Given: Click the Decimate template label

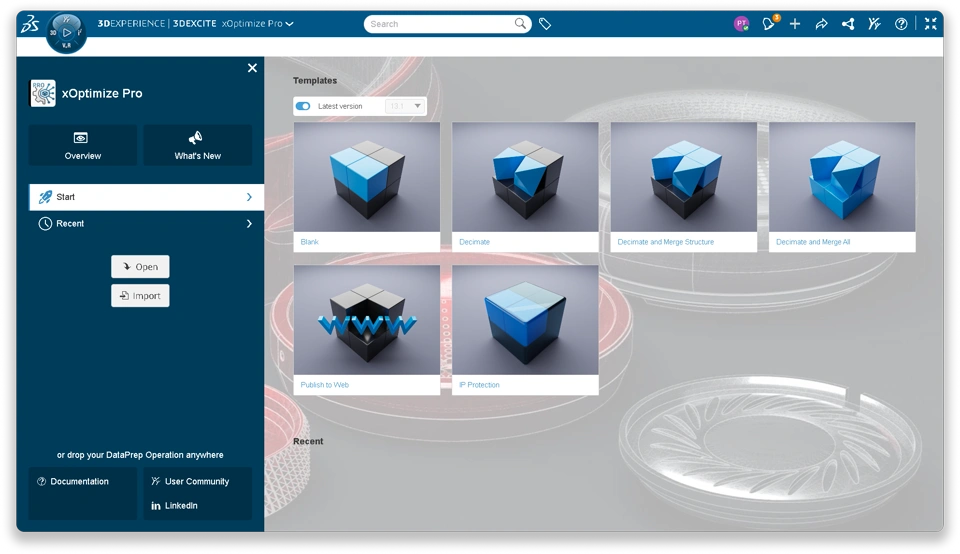Looking at the screenshot, I should click(474, 242).
